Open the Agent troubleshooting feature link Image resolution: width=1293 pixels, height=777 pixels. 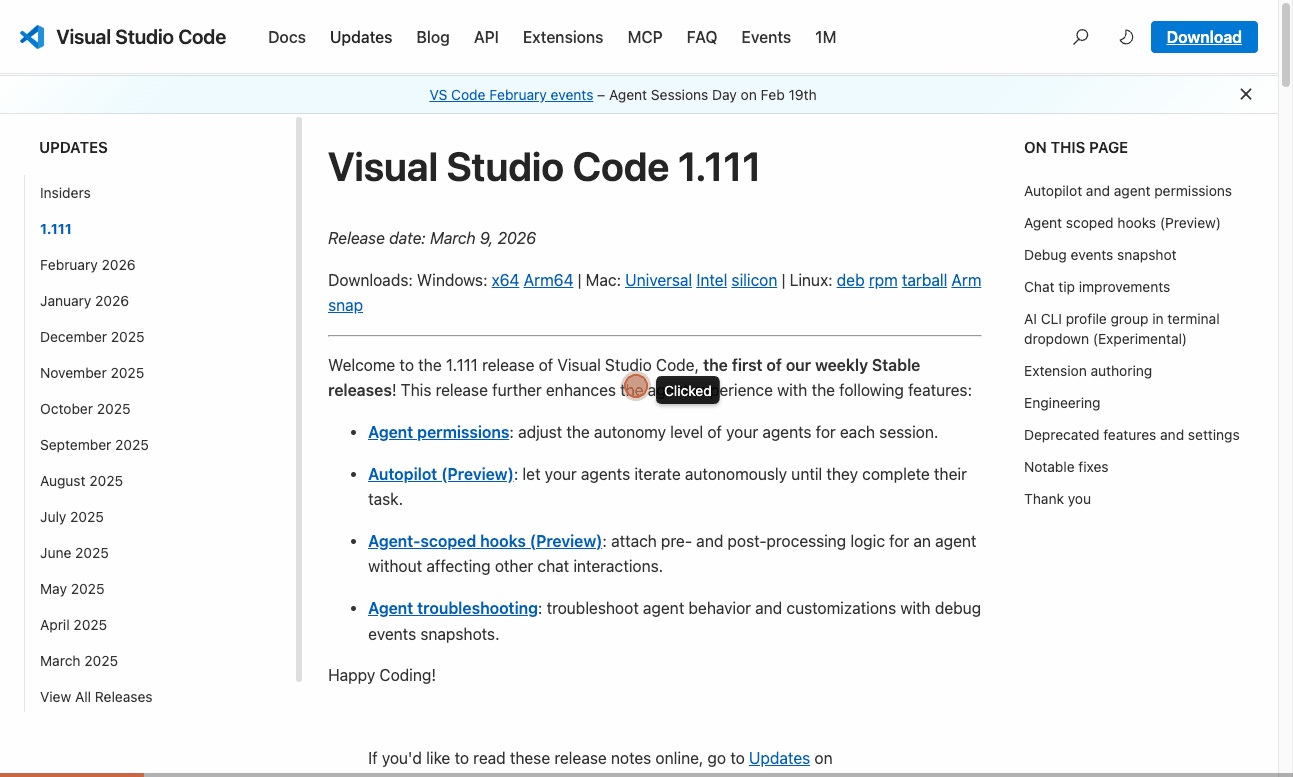453,608
